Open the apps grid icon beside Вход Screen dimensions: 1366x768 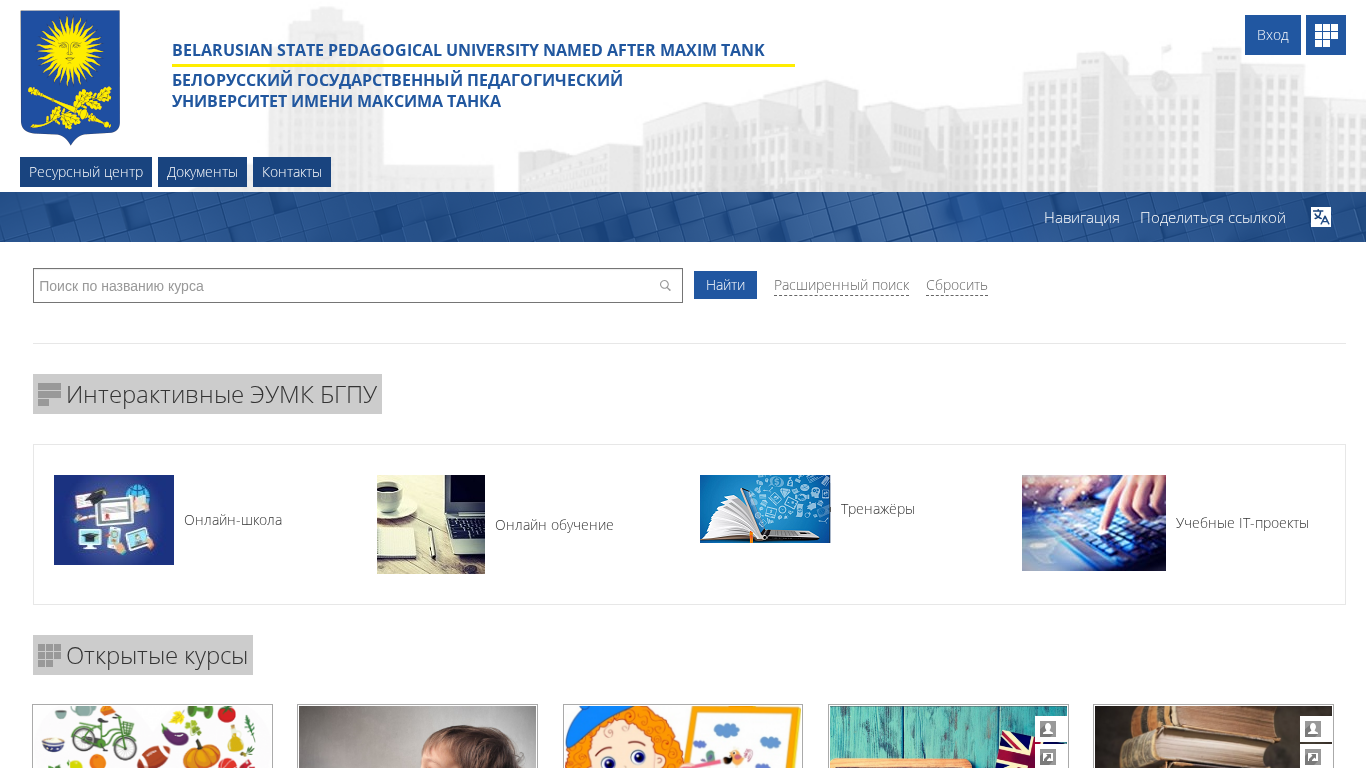[x=1326, y=35]
